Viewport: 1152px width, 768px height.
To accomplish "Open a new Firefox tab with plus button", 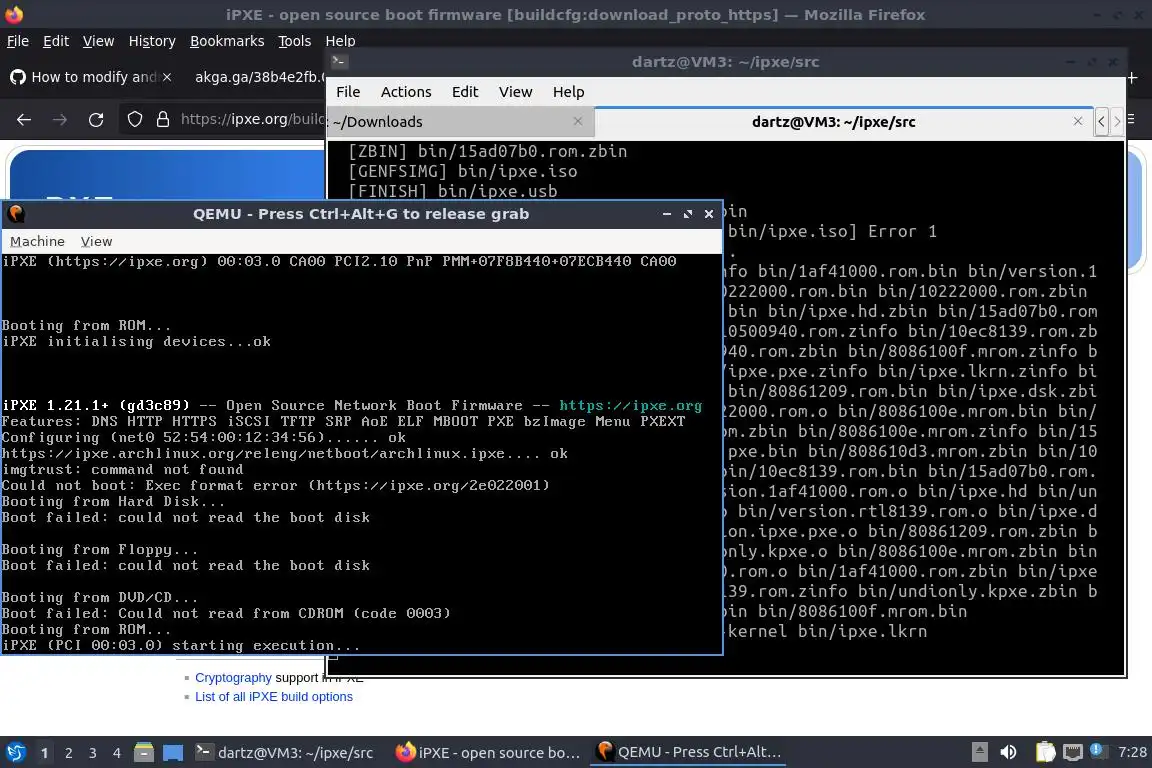I will pos(1132,77).
